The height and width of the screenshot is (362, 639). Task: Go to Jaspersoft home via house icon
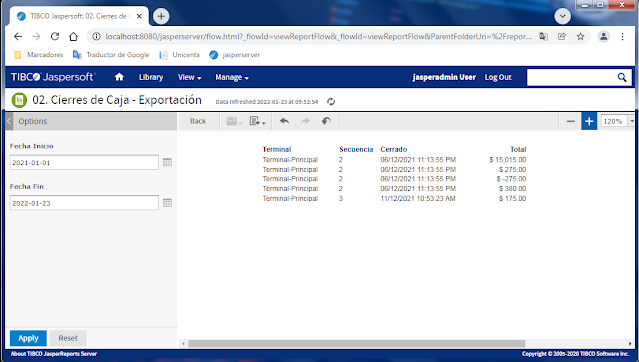click(119, 77)
